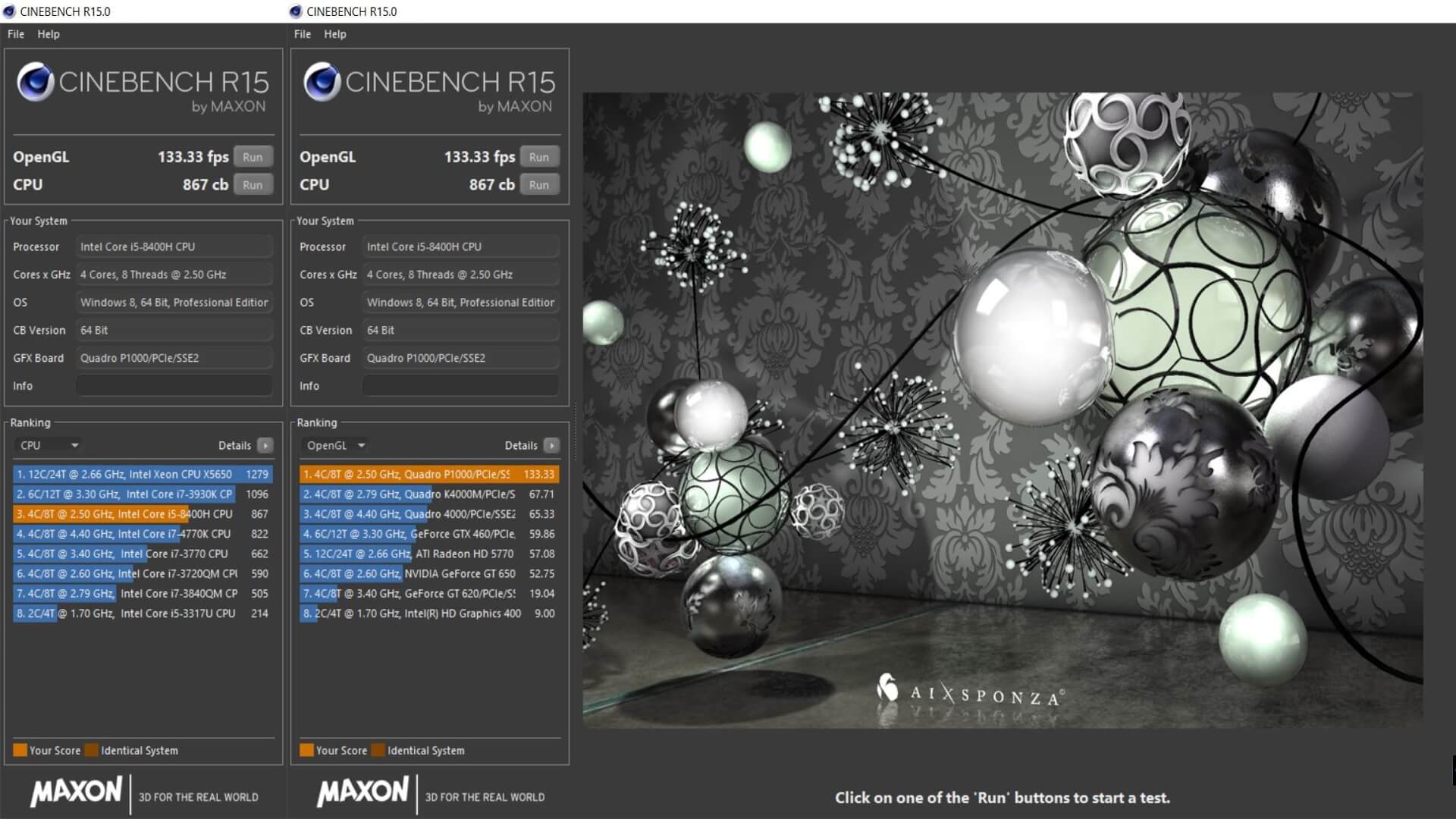Click the title bar app icon of right Cinebench window

click(x=296, y=11)
